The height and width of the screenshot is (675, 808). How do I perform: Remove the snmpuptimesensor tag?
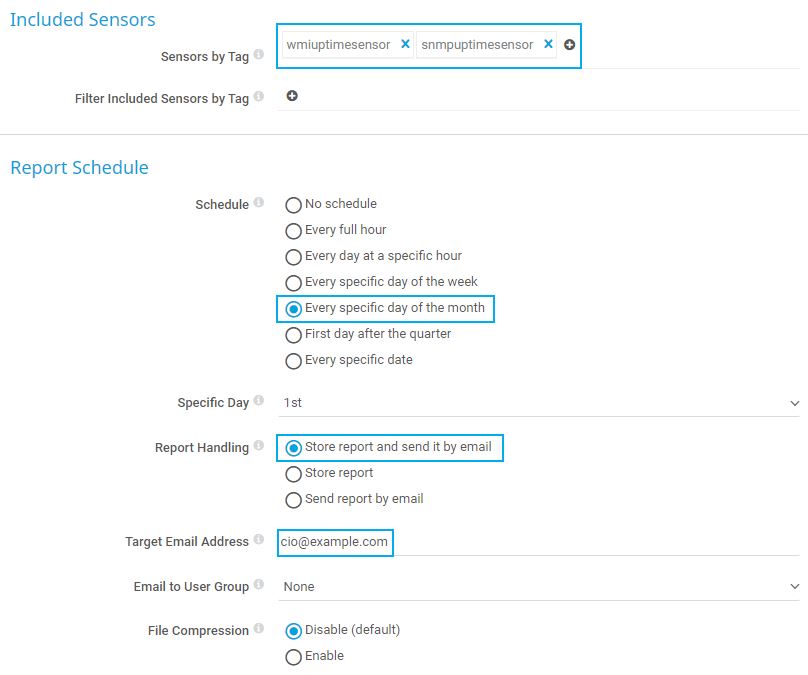coord(548,44)
